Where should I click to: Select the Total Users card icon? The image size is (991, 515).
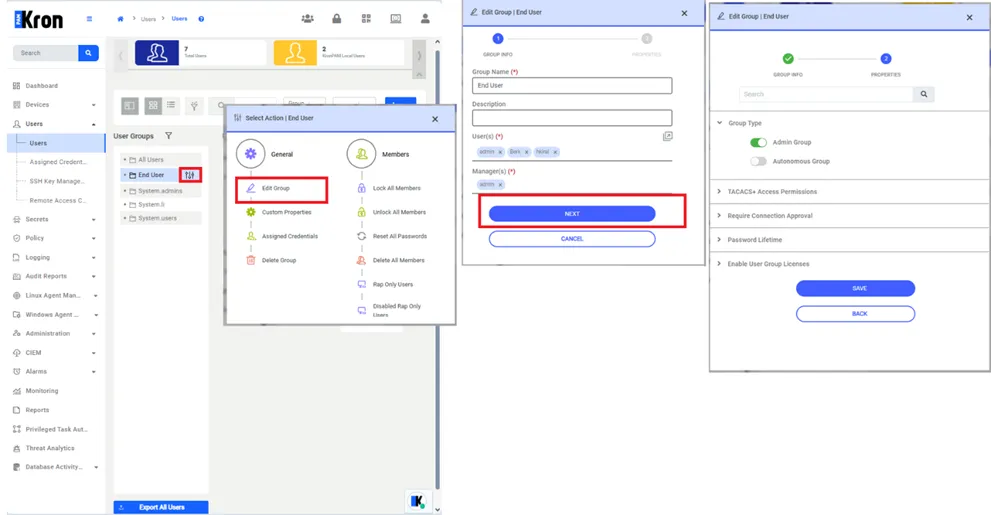157,53
